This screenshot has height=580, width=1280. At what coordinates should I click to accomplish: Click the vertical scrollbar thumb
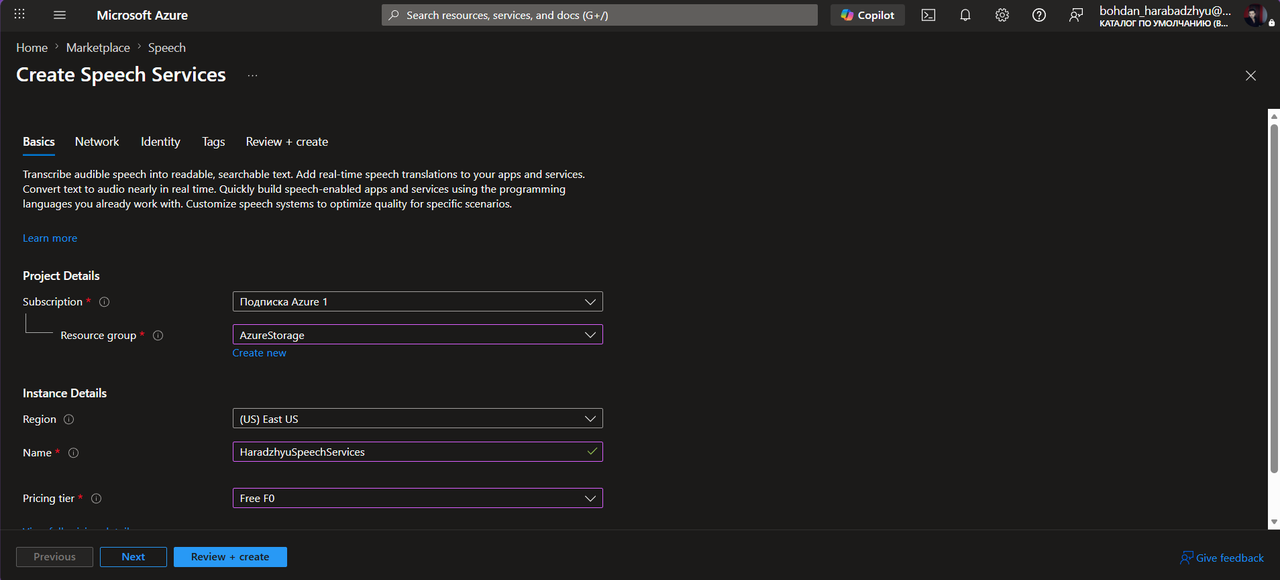click(1273, 298)
